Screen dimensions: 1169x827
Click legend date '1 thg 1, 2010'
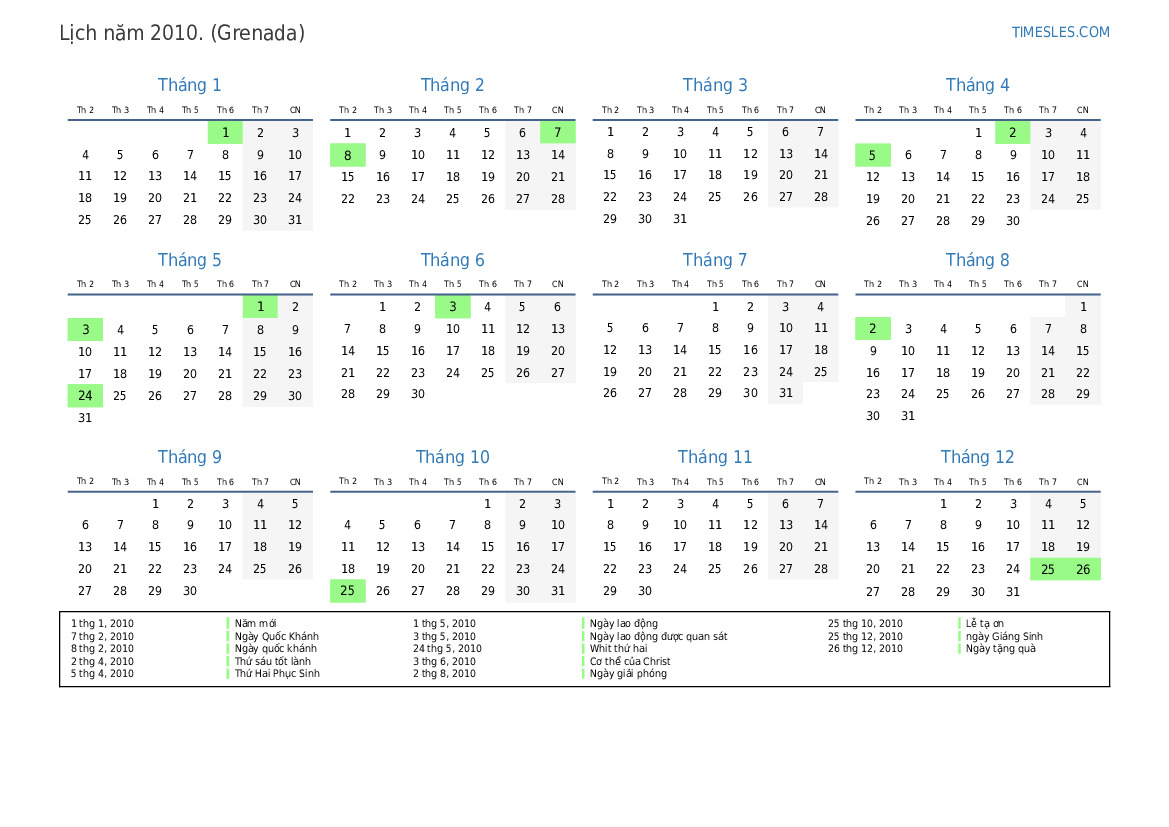102,623
